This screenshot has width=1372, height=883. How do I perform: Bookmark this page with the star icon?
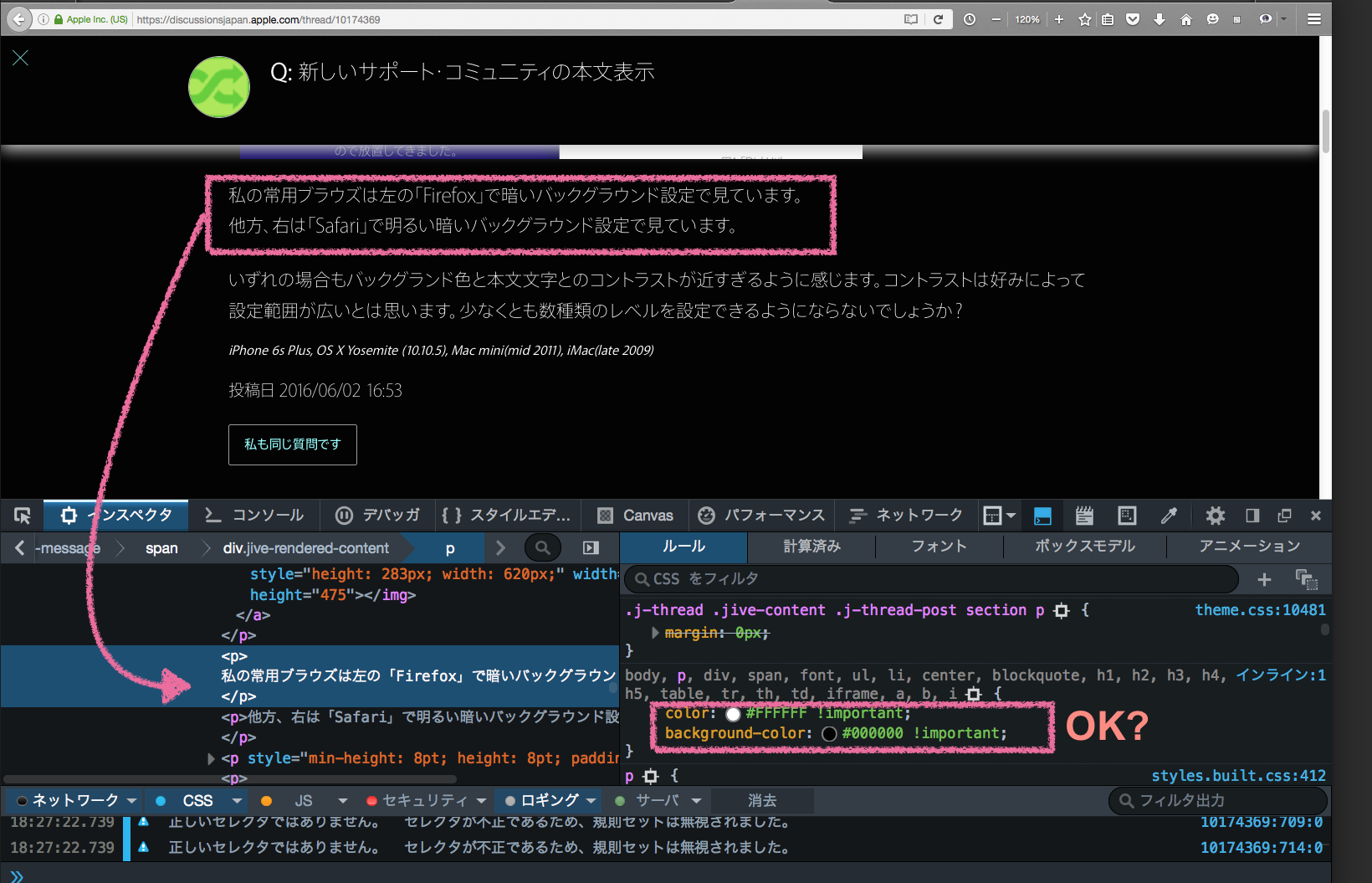[1085, 19]
